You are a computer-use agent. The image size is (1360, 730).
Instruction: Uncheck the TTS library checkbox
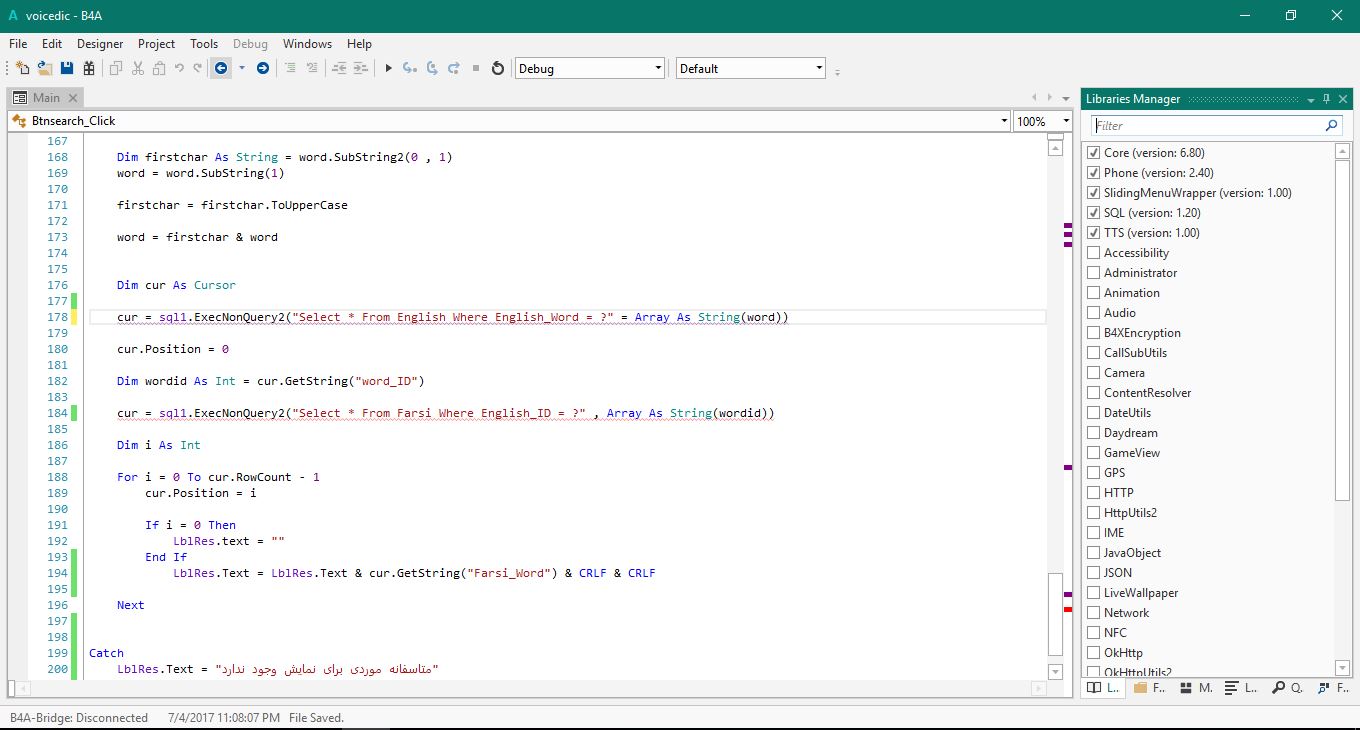click(1093, 233)
